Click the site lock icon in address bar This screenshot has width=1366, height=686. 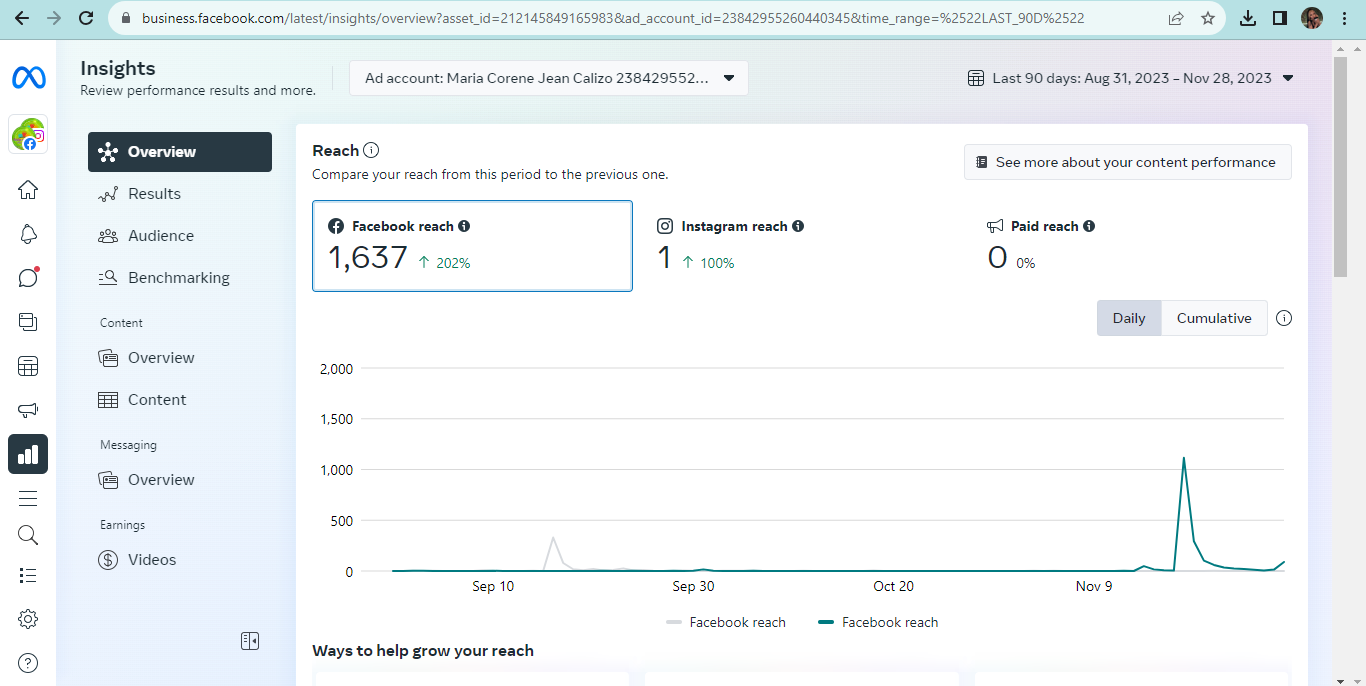coord(125,18)
